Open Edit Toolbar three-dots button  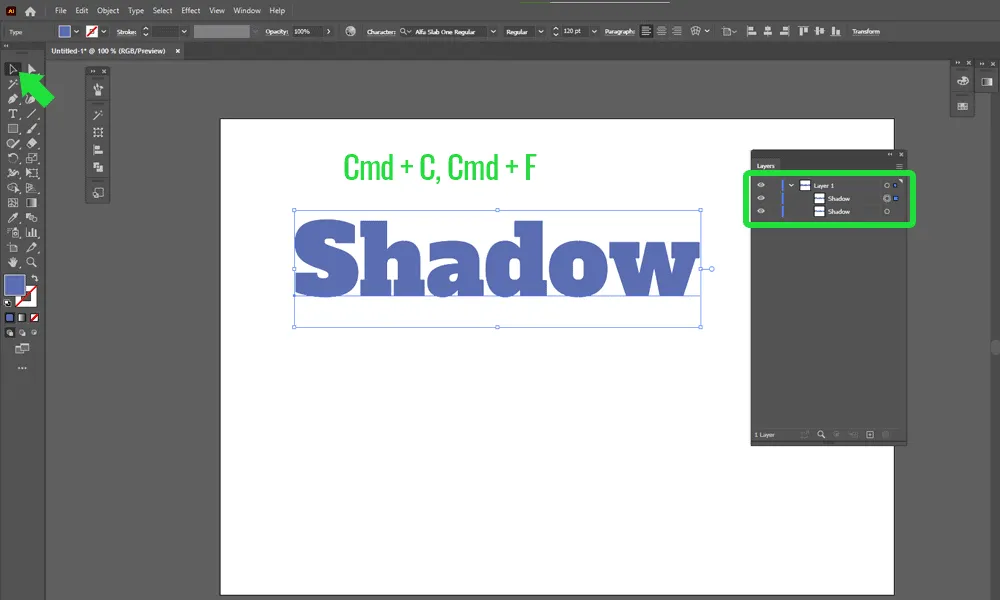pyautogui.click(x=22, y=368)
